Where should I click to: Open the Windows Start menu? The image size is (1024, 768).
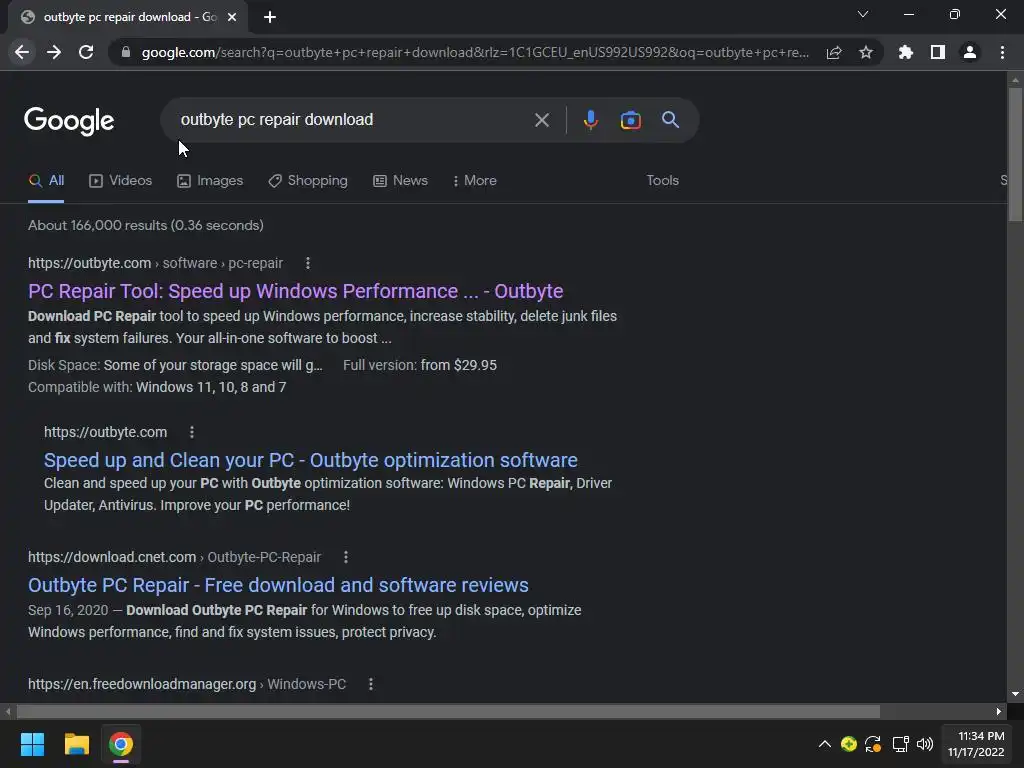[32, 744]
